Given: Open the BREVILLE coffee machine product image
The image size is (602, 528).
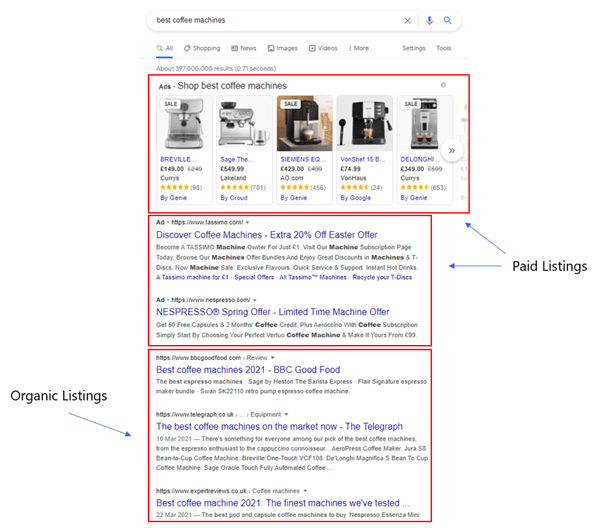Looking at the screenshot, I should click(x=184, y=124).
